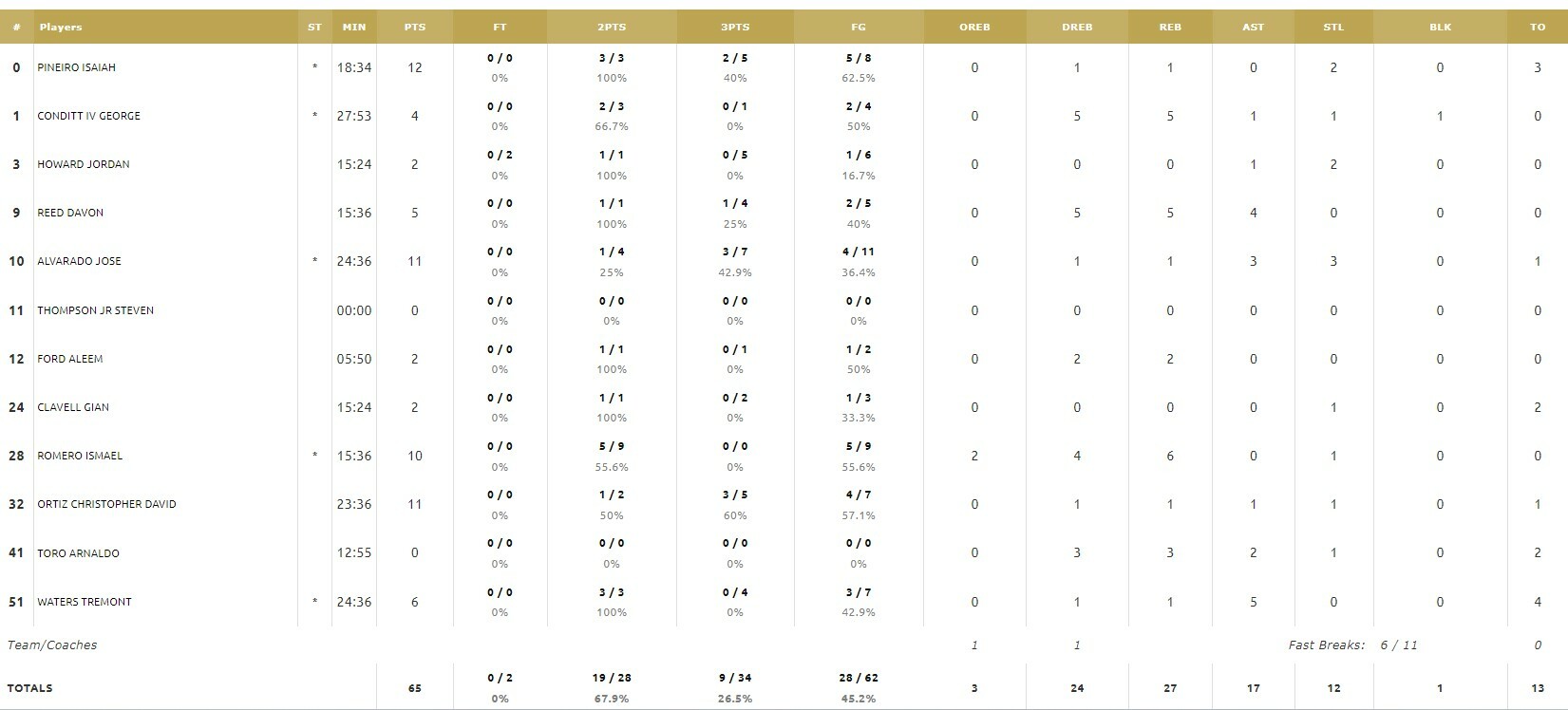Sort by the MIN column header
1568x710 pixels.
[x=354, y=27]
